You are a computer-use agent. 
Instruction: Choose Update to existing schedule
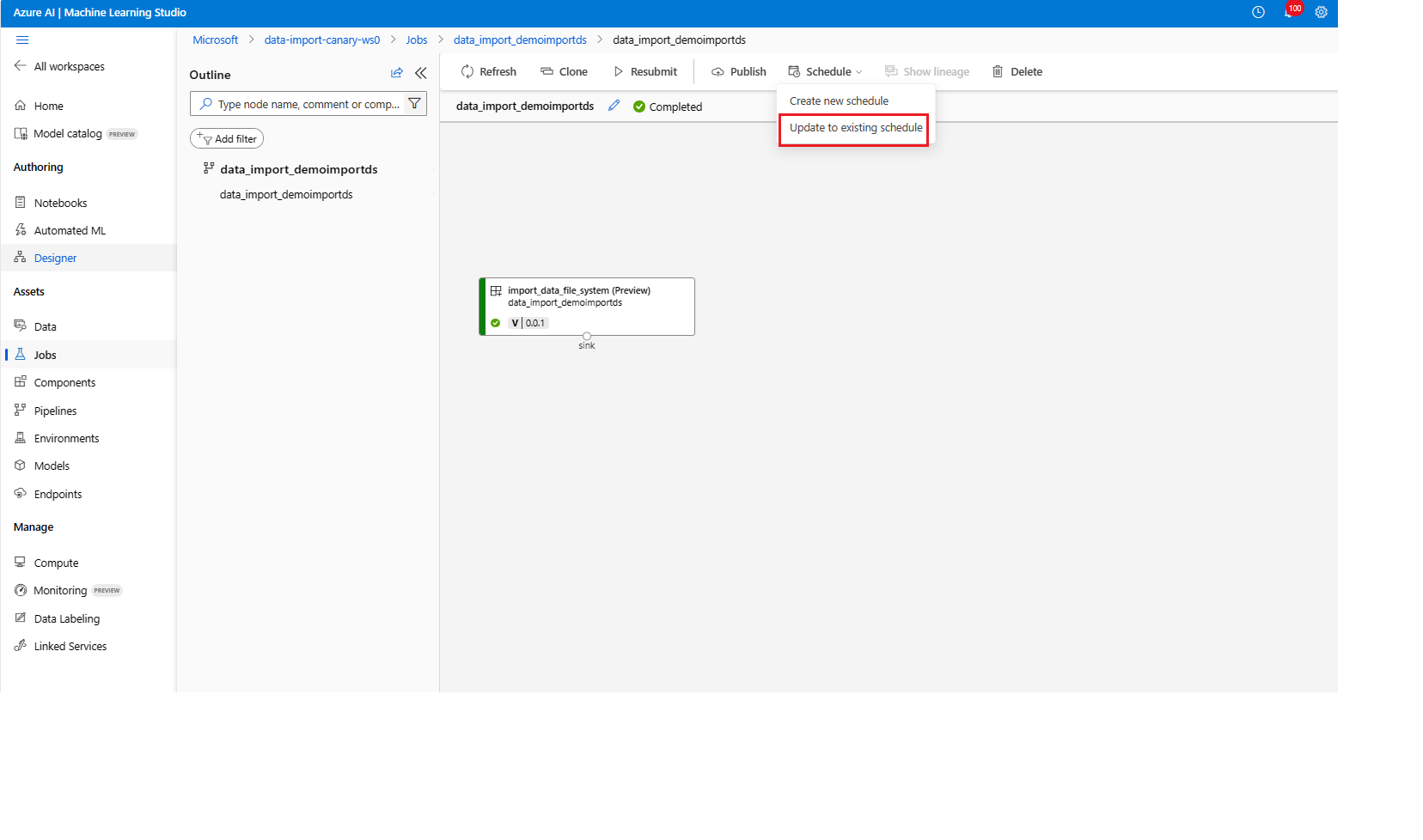(853, 127)
